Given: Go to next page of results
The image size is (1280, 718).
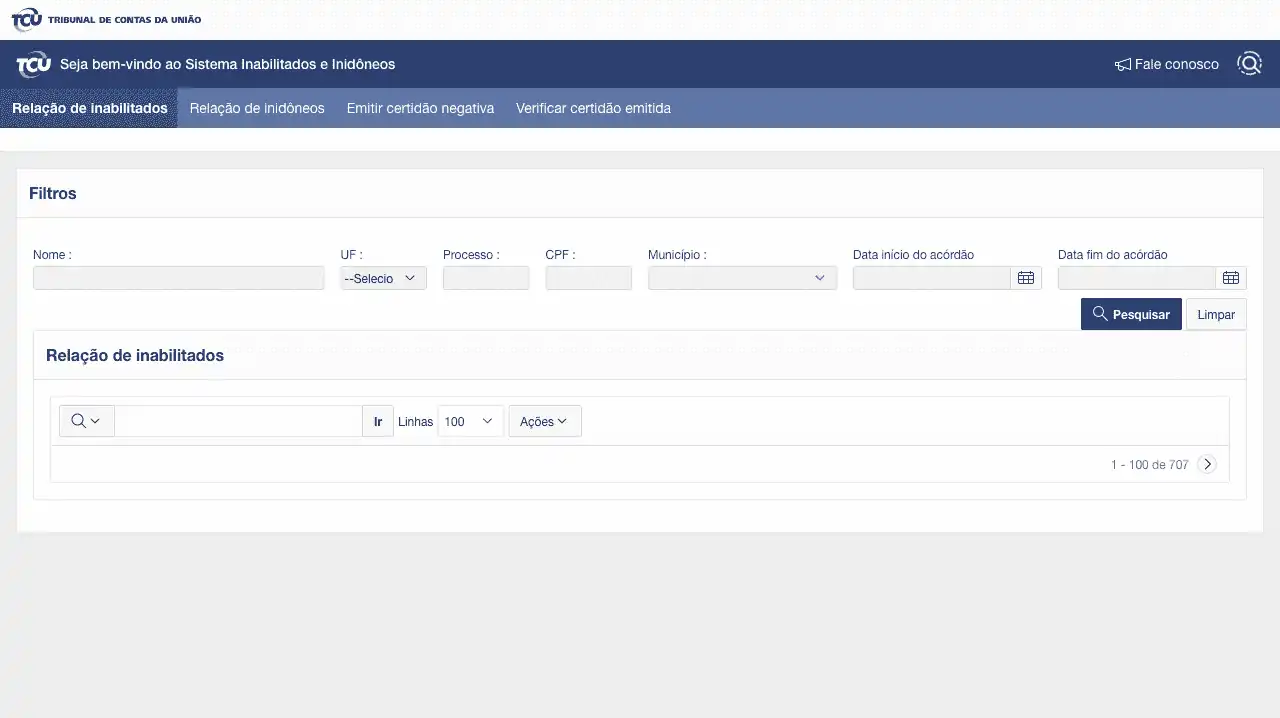Looking at the screenshot, I should tap(1207, 464).
